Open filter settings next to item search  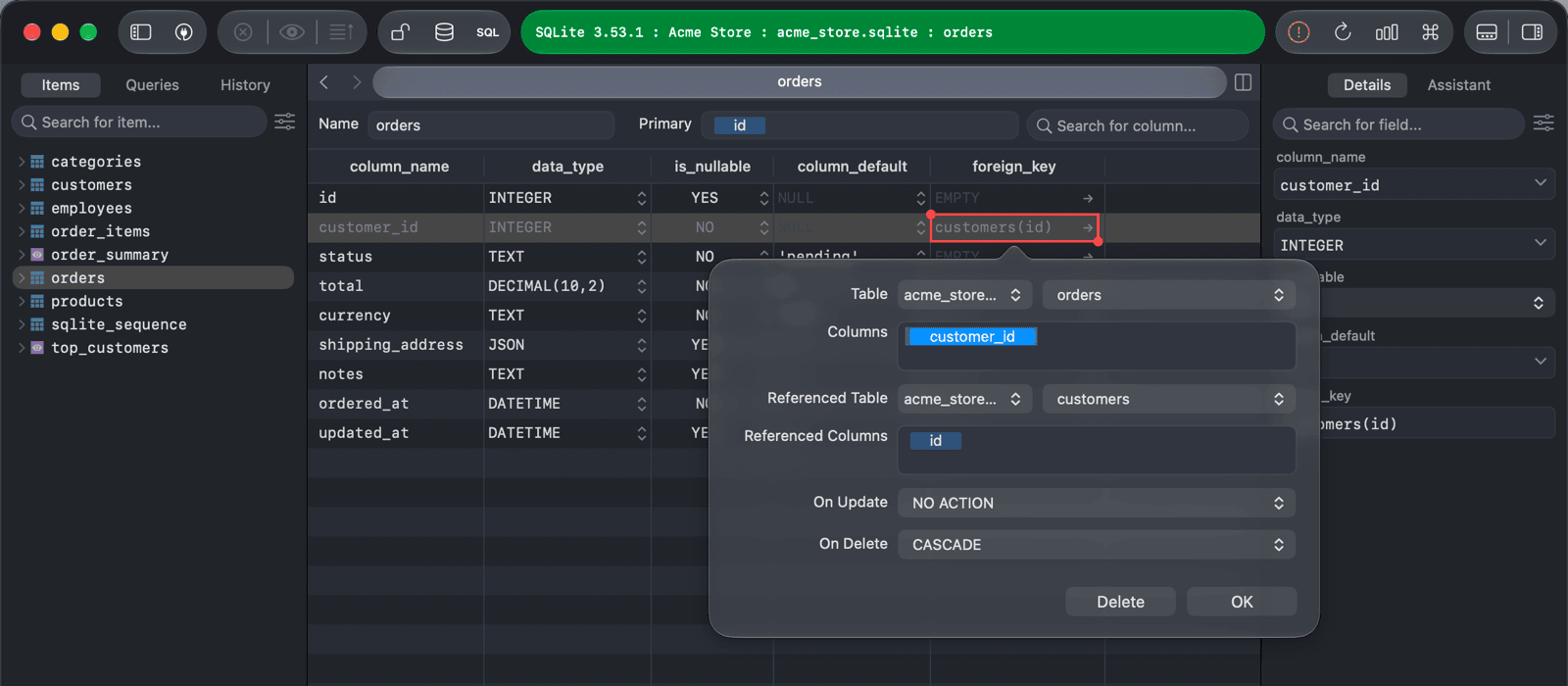[x=284, y=122]
